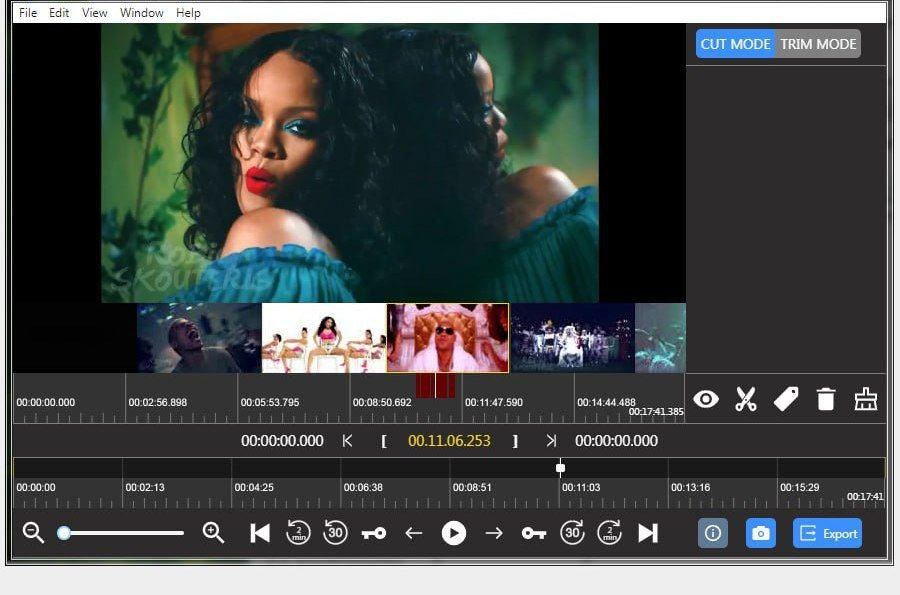This screenshot has width=900, height=595.
Task: Step one frame forward with right arrow
Action: click(x=494, y=533)
